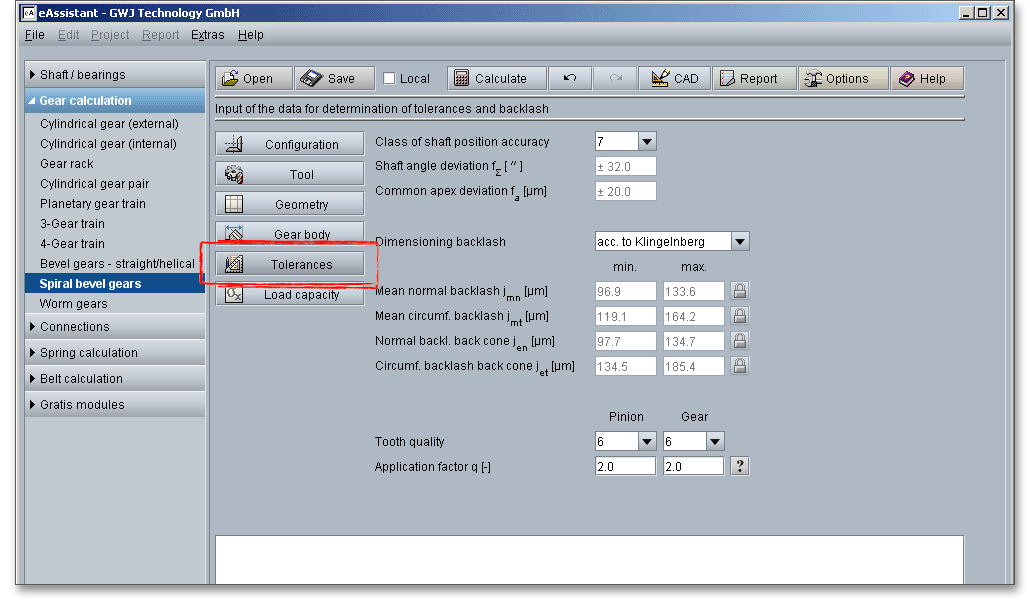Open the shaft position accuracy class dropdown
Image resolution: width=1030 pixels, height=600 pixels.
click(646, 142)
